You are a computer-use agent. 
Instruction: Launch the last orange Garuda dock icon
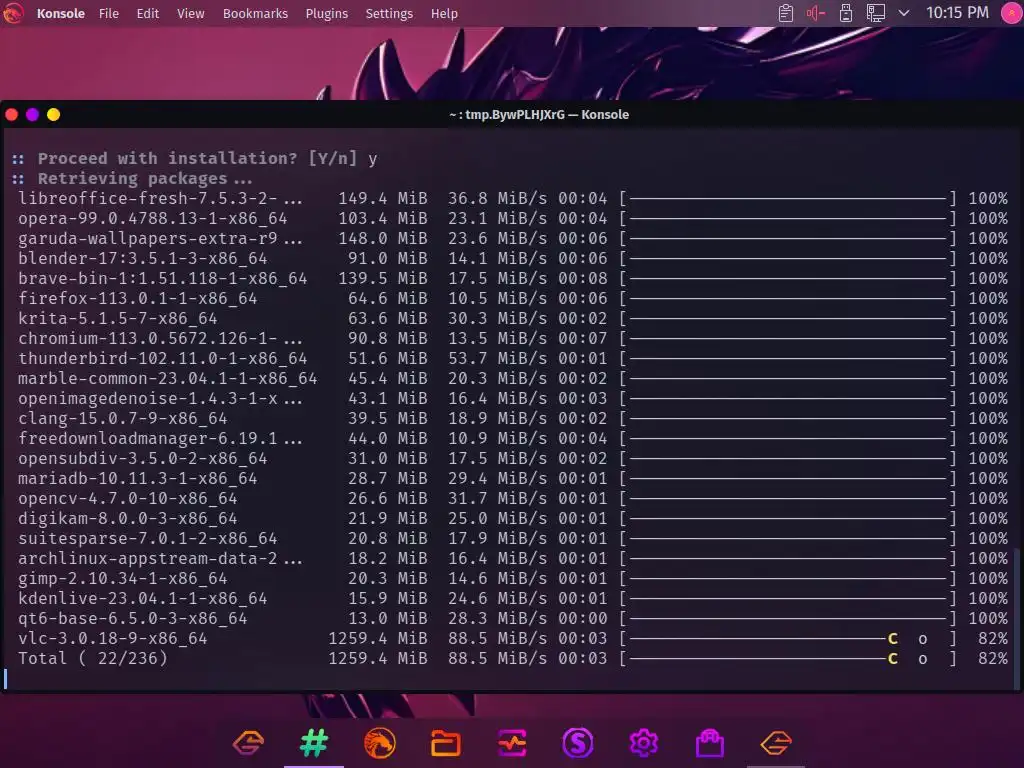(x=776, y=743)
